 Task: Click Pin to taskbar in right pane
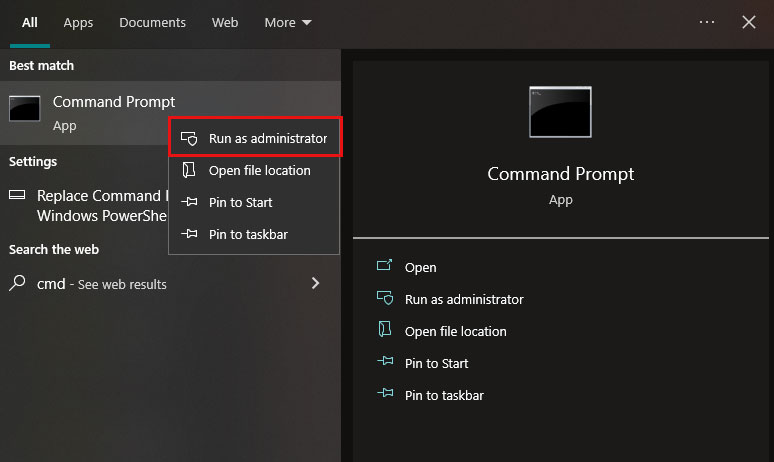point(444,396)
